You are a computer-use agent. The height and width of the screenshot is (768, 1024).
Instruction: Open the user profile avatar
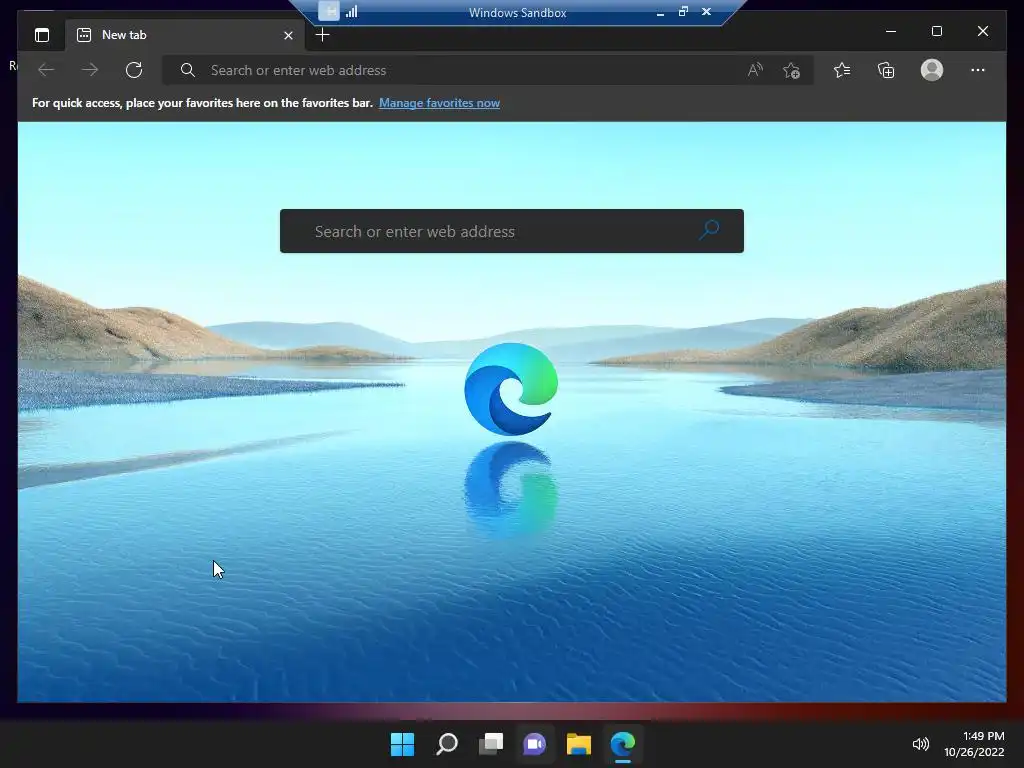pos(932,70)
